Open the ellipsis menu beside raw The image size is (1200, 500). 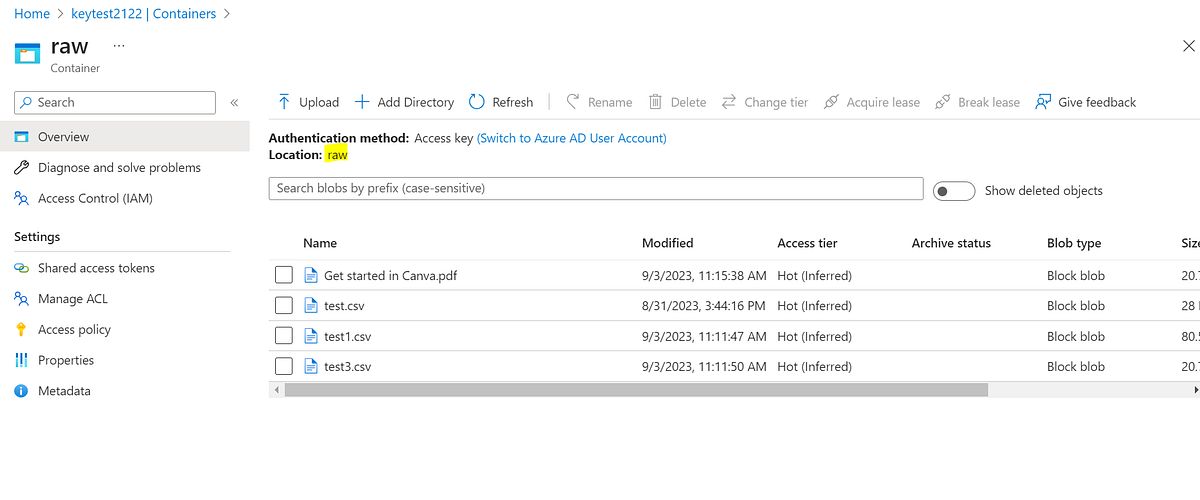pos(119,46)
